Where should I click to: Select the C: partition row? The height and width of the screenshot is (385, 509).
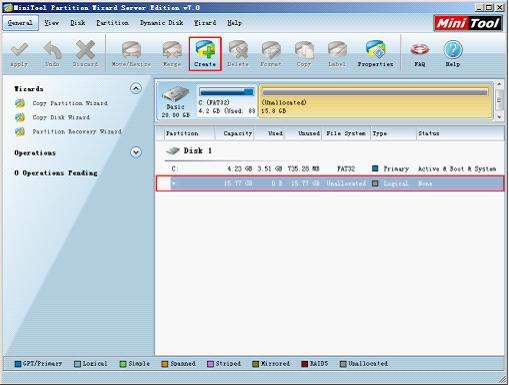(330, 169)
